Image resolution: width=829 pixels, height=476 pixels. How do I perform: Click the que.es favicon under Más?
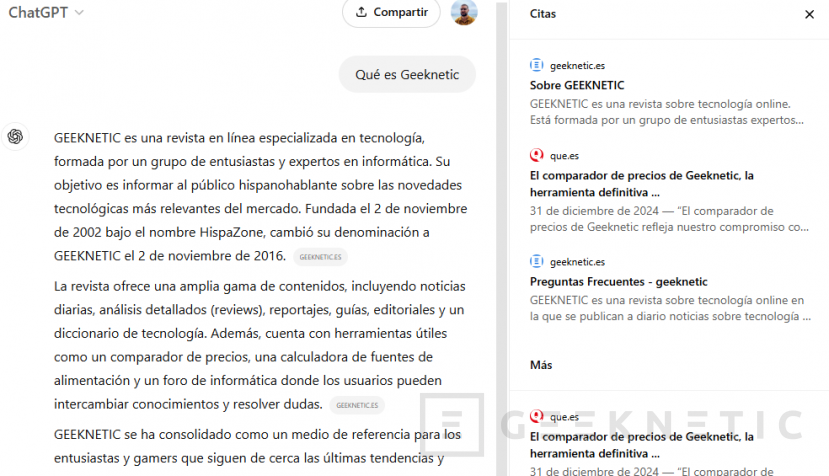click(x=537, y=417)
